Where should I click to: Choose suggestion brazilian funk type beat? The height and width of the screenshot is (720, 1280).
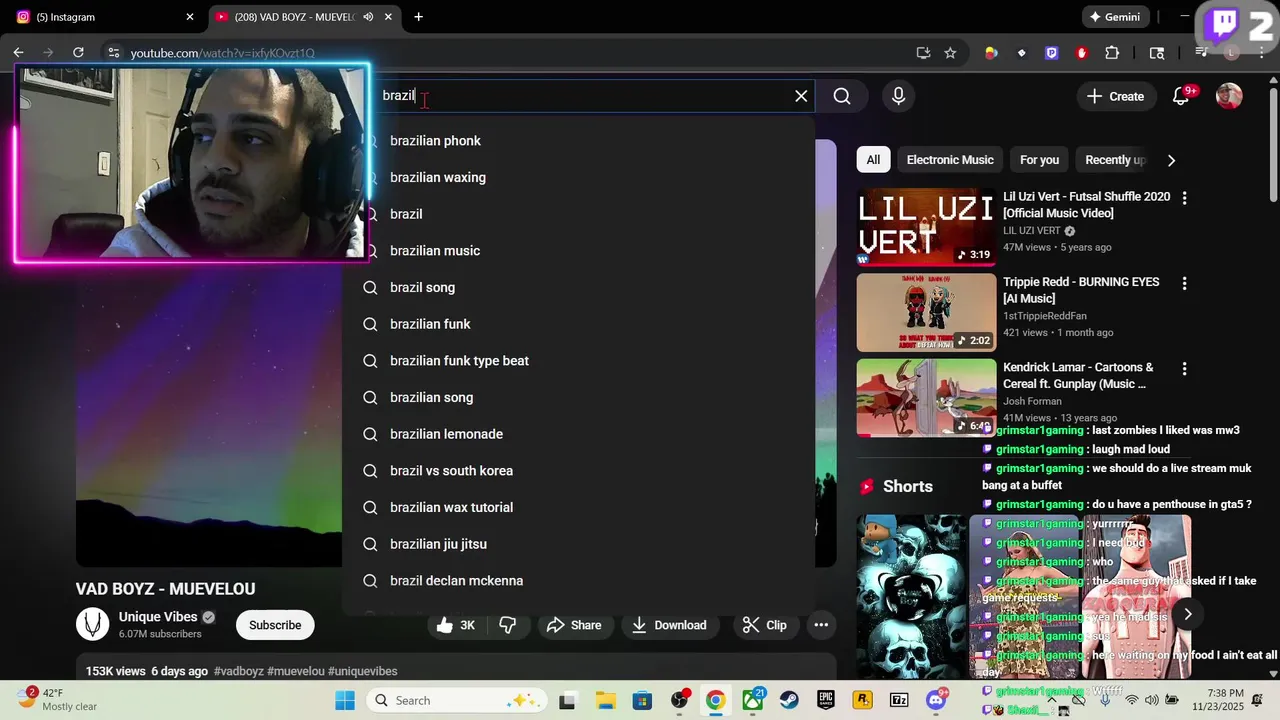[578, 361]
